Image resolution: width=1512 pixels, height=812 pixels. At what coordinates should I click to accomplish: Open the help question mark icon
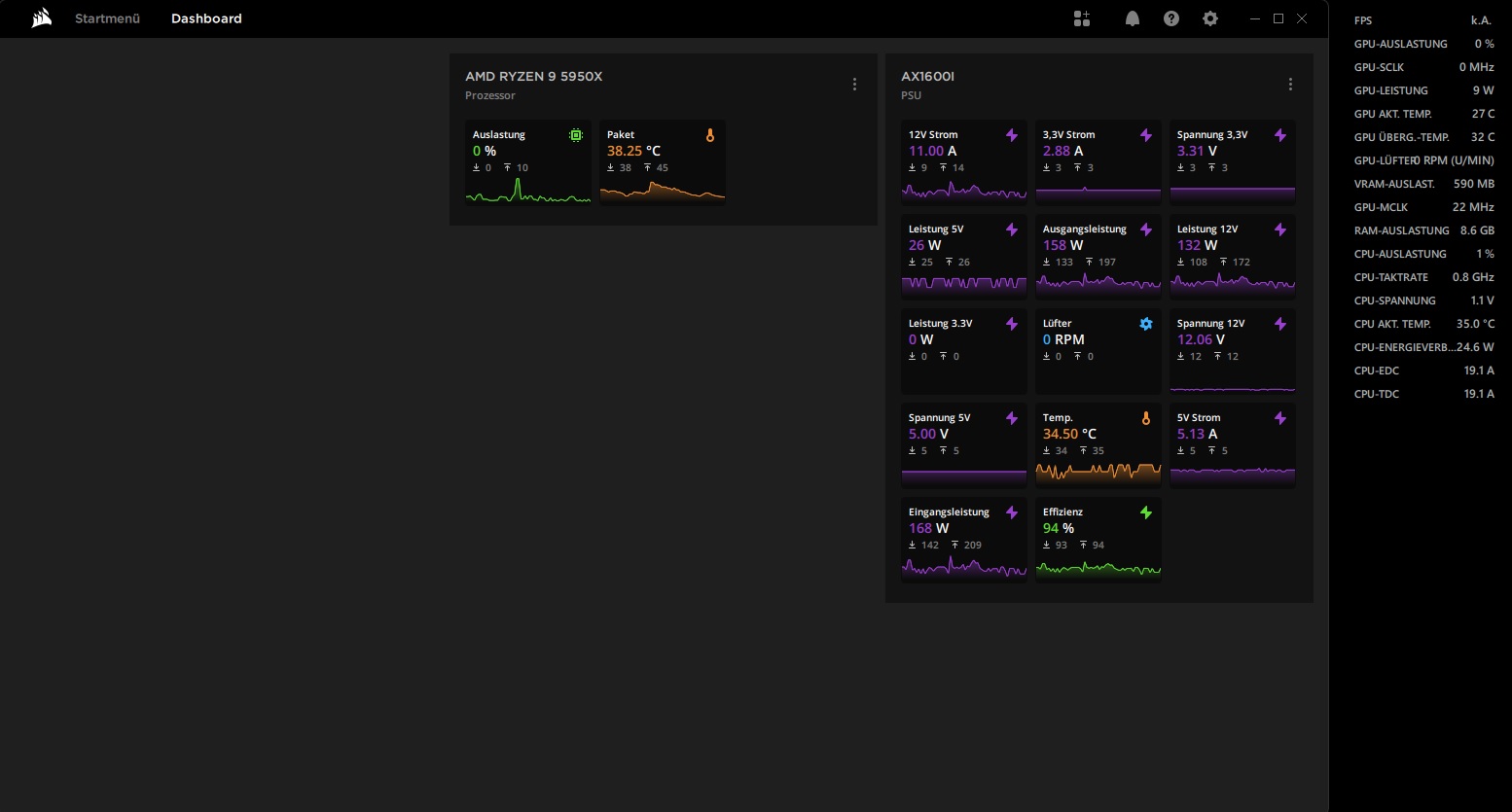(1171, 18)
